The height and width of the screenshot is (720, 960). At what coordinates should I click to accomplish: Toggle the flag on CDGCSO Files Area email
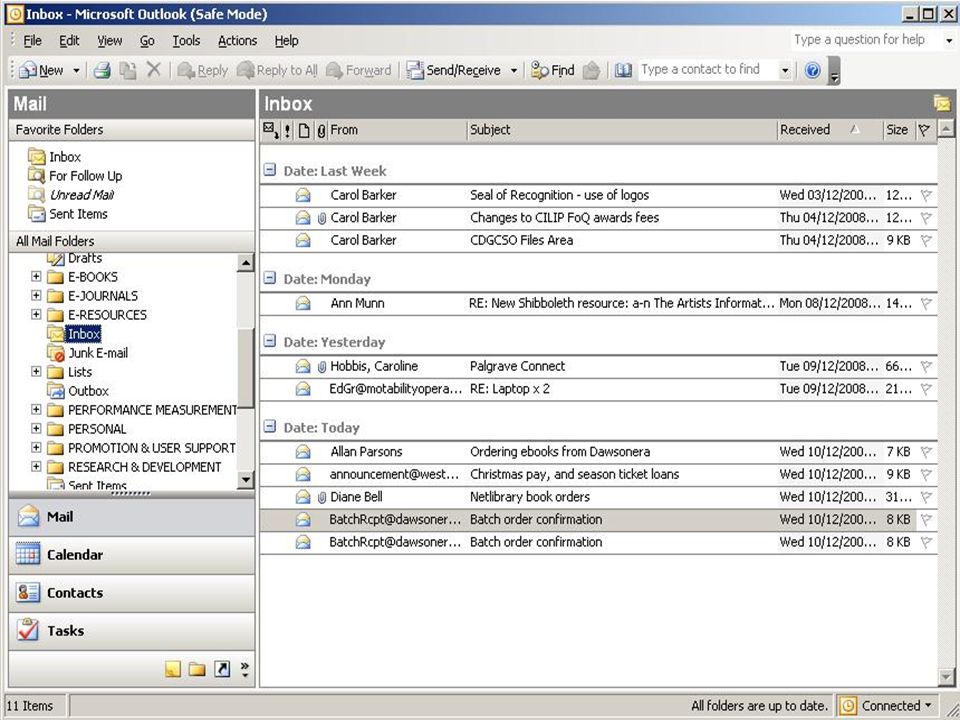coord(926,241)
